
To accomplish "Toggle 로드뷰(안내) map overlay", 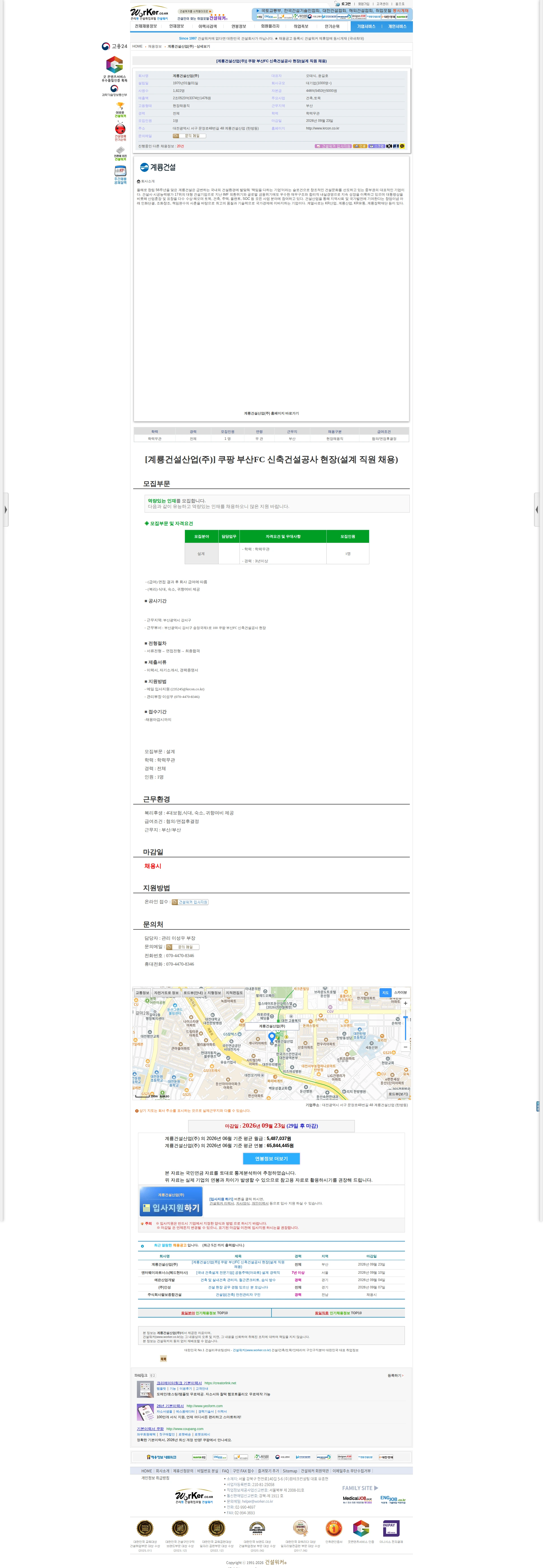I will (193, 993).
